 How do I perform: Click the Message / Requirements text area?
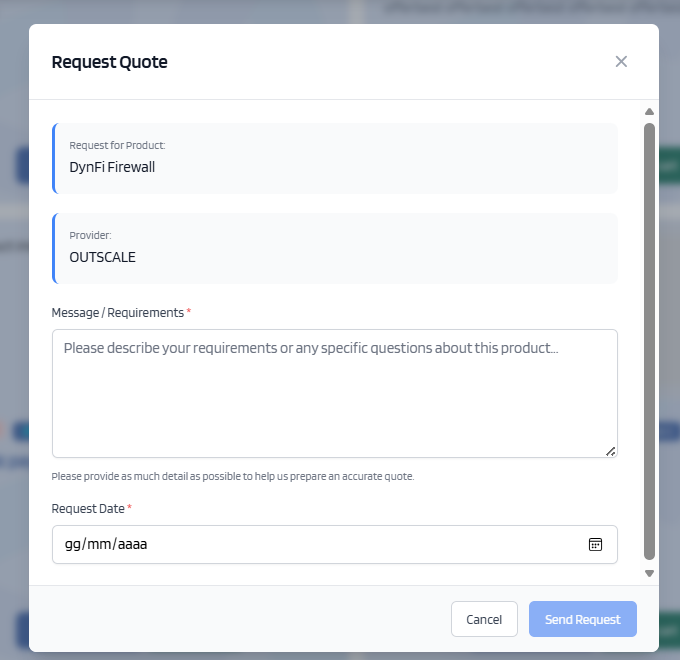[334, 393]
